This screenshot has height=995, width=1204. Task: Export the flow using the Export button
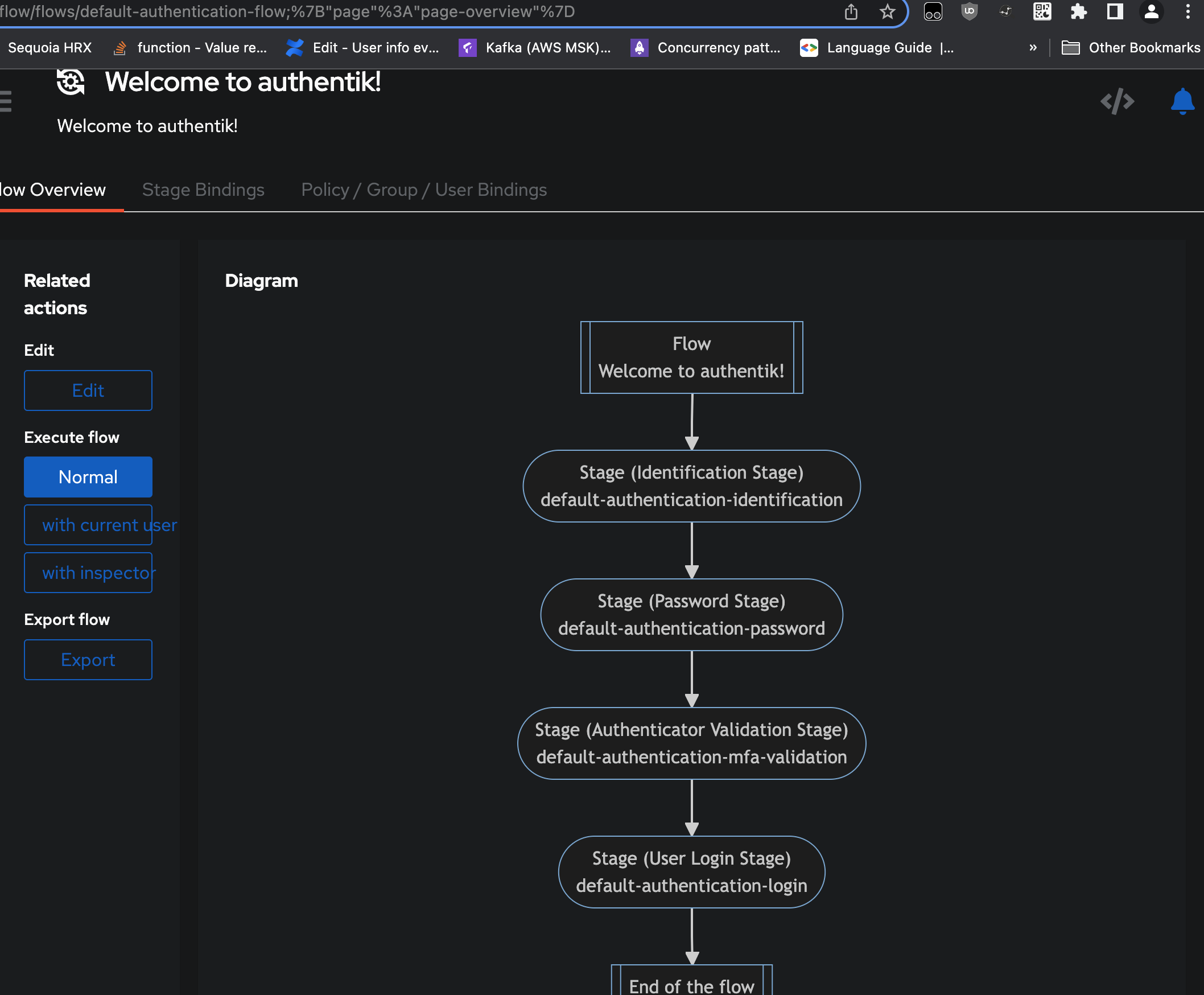point(88,660)
